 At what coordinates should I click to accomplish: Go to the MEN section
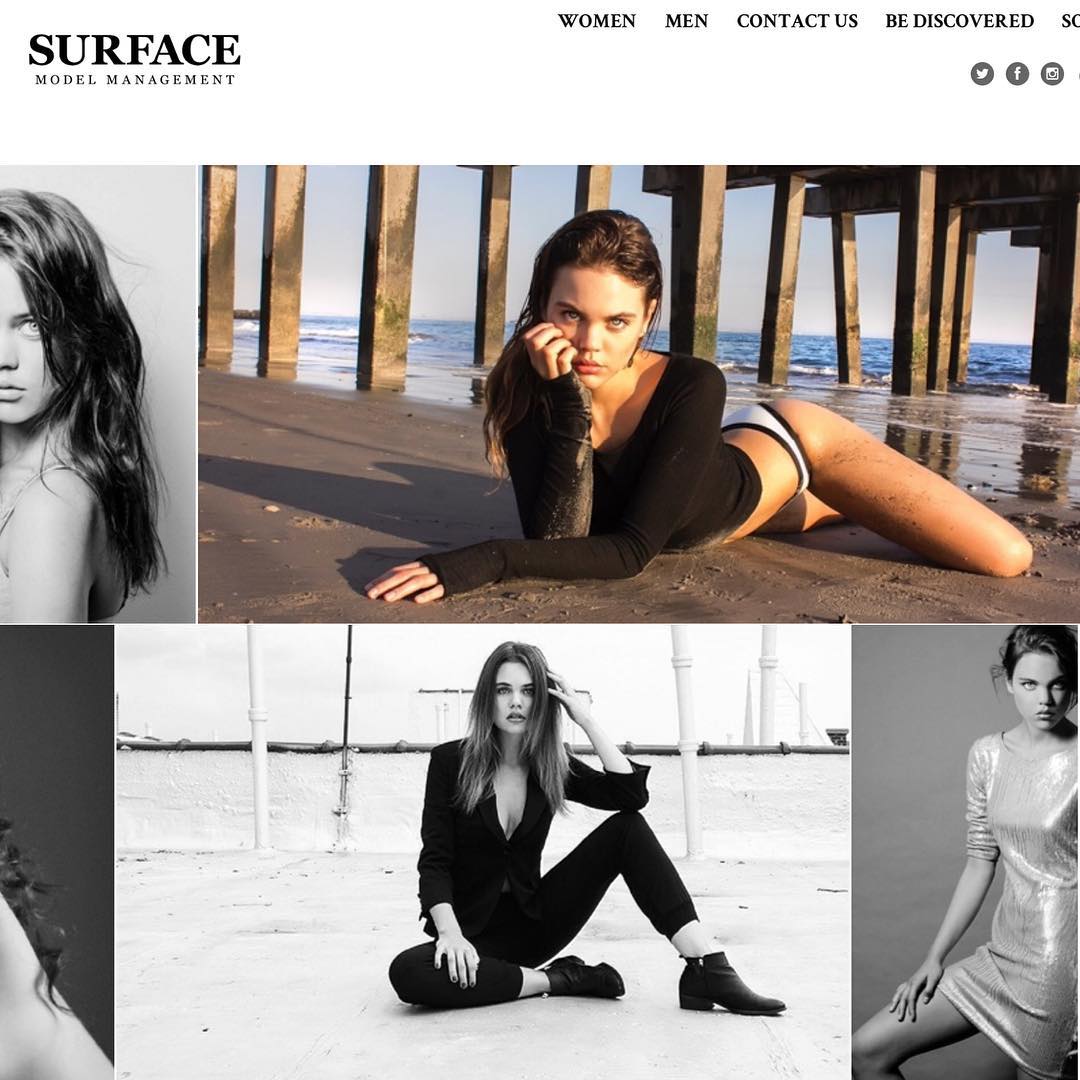686,21
